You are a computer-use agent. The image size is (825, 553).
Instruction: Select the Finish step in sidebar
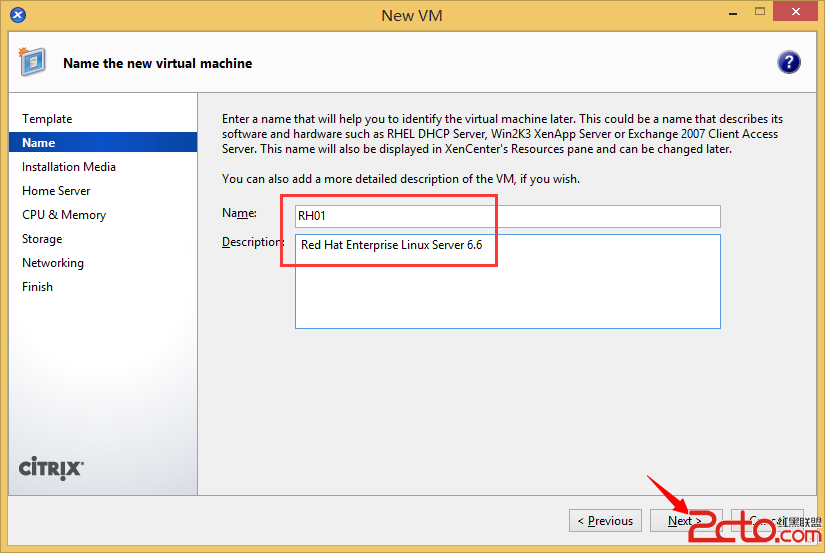(37, 287)
